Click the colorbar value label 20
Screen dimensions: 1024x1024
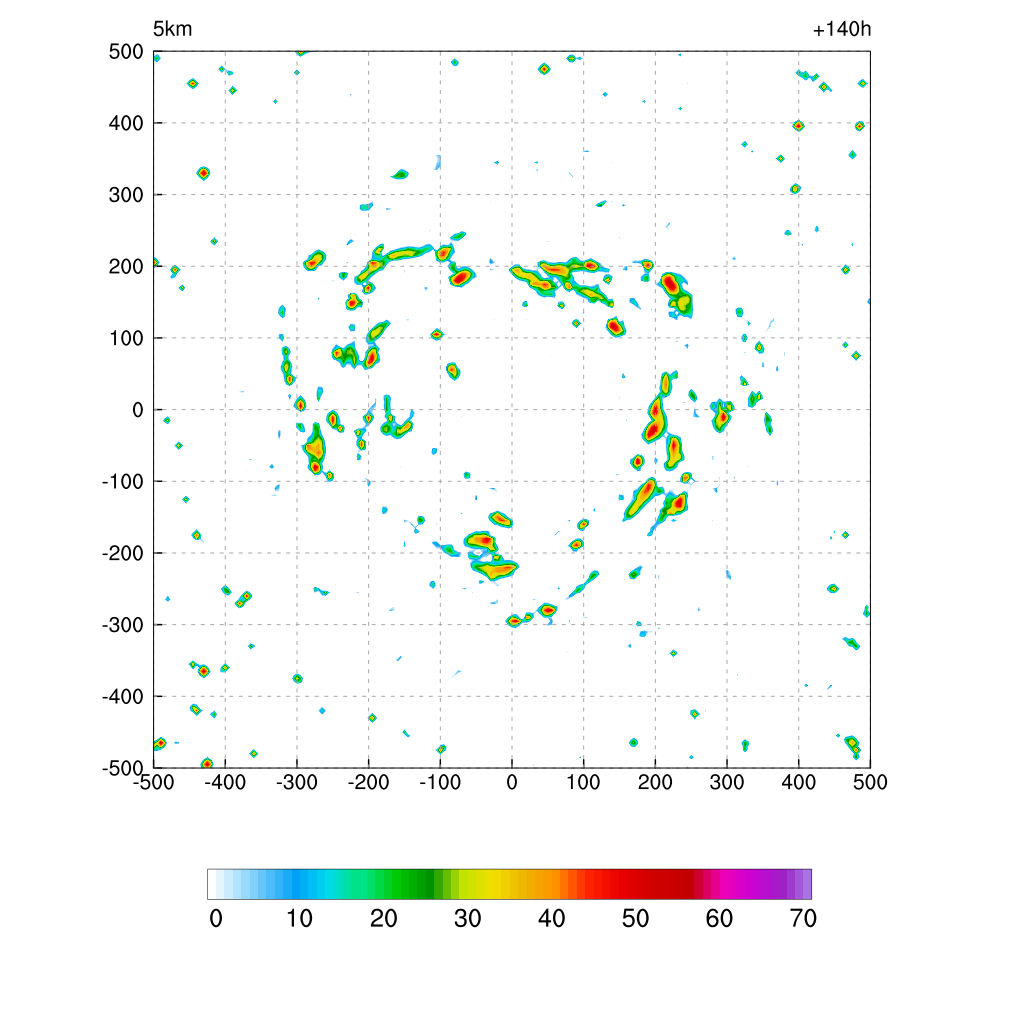pyautogui.click(x=384, y=919)
